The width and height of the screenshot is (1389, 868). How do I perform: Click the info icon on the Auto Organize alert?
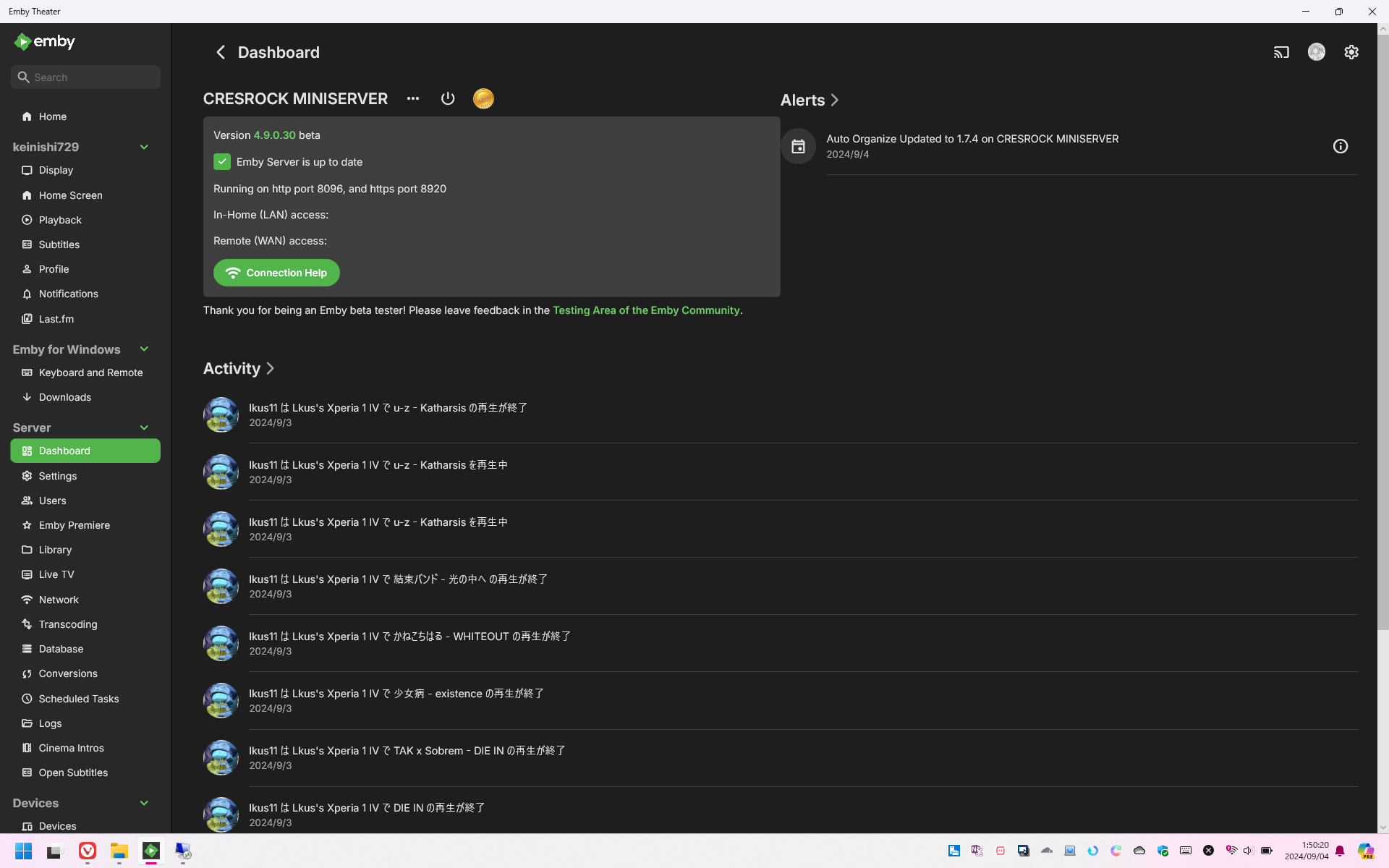click(x=1341, y=146)
